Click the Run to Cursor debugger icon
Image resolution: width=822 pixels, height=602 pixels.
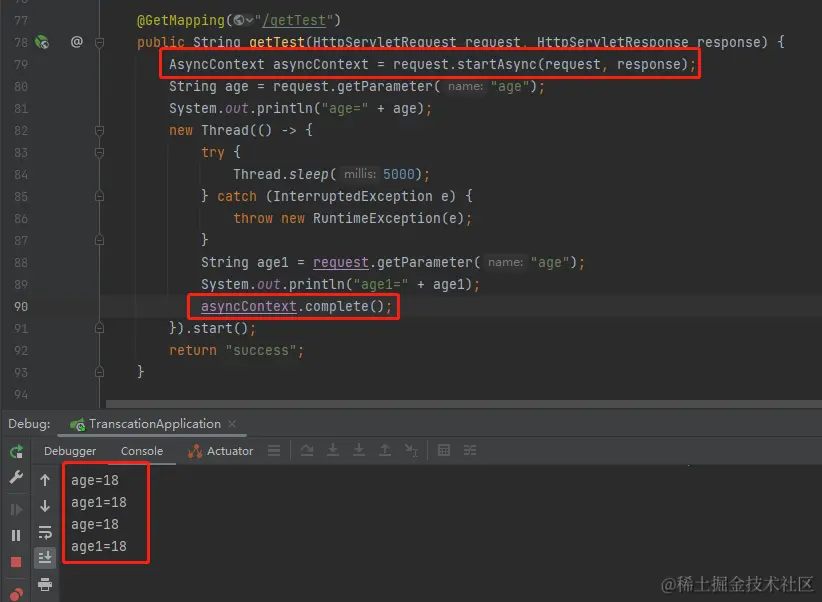click(x=411, y=450)
